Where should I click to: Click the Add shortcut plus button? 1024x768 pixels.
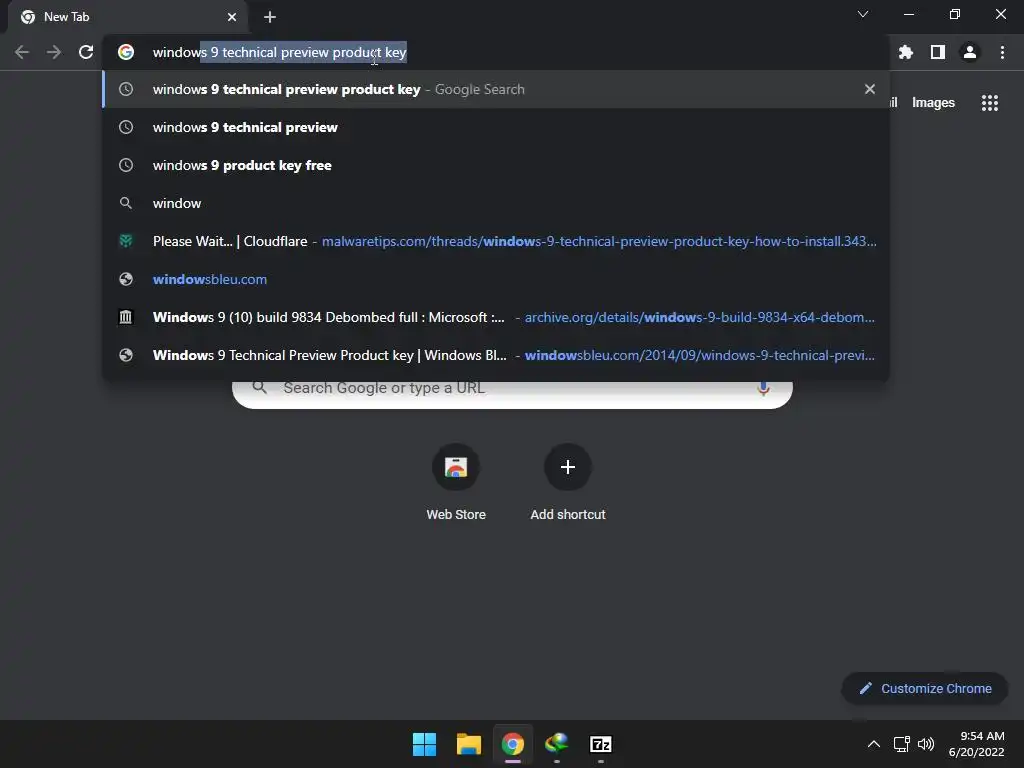pos(568,467)
